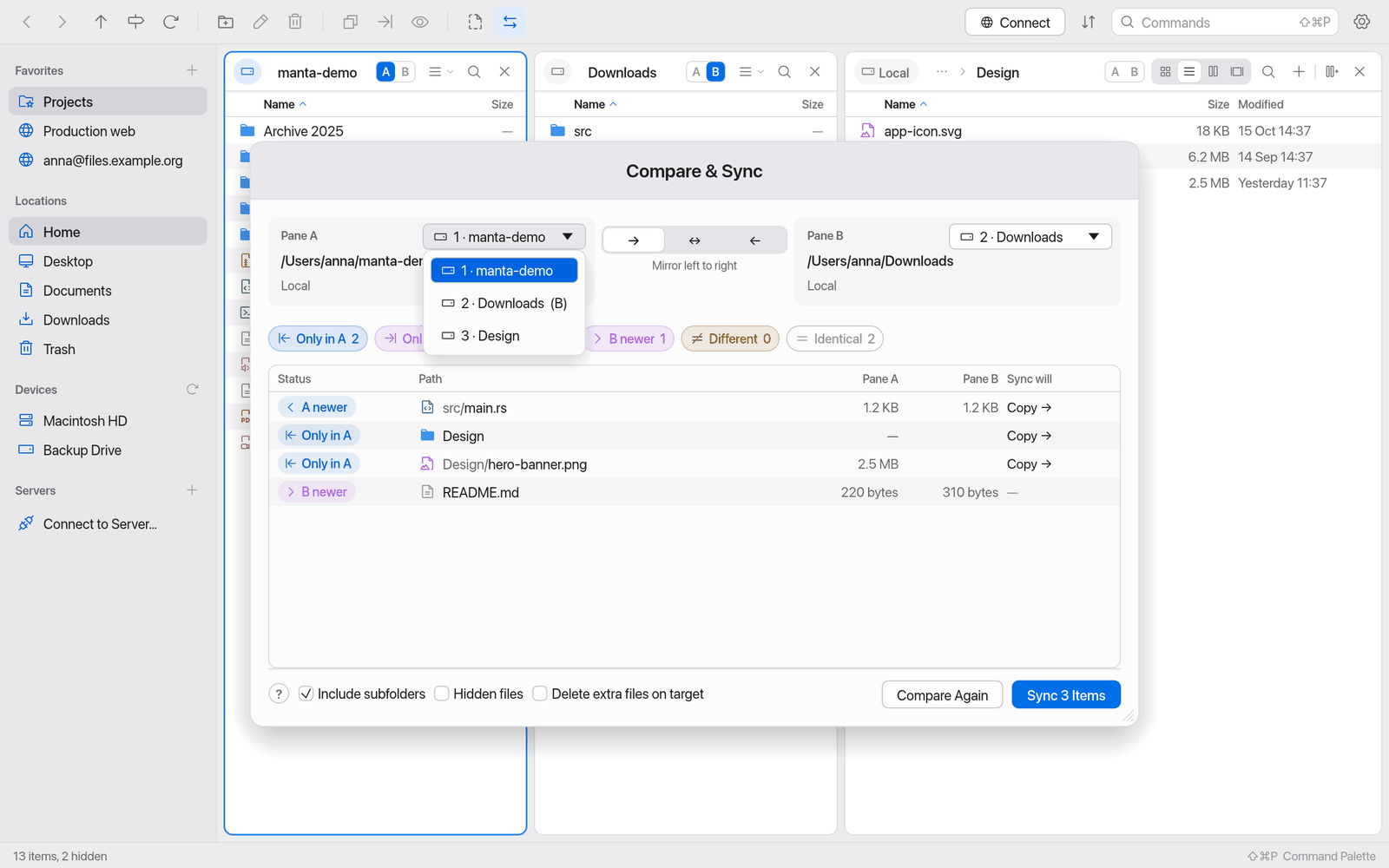Click the compare and sync arrows toolbar icon
The image size is (1389, 868).
coord(510,22)
